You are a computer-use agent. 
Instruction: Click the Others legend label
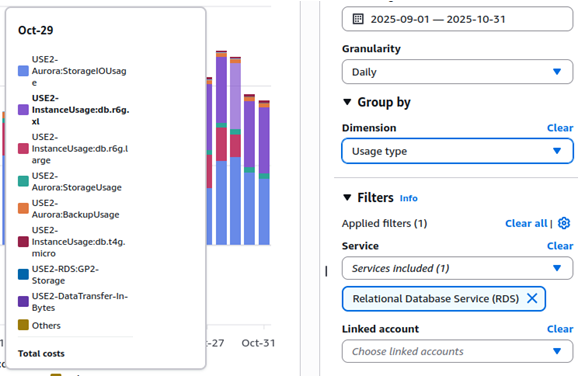pos(46,325)
